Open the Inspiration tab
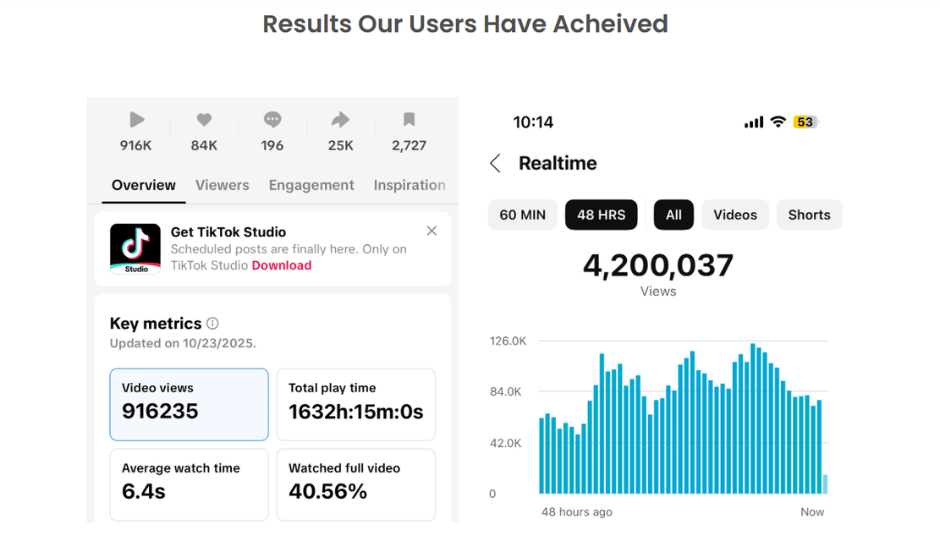 (409, 185)
